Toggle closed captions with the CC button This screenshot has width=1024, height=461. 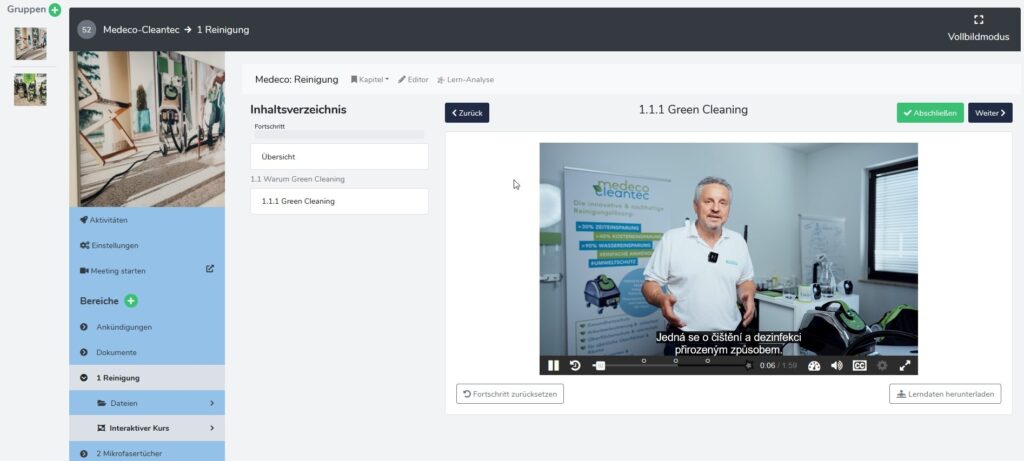point(859,366)
